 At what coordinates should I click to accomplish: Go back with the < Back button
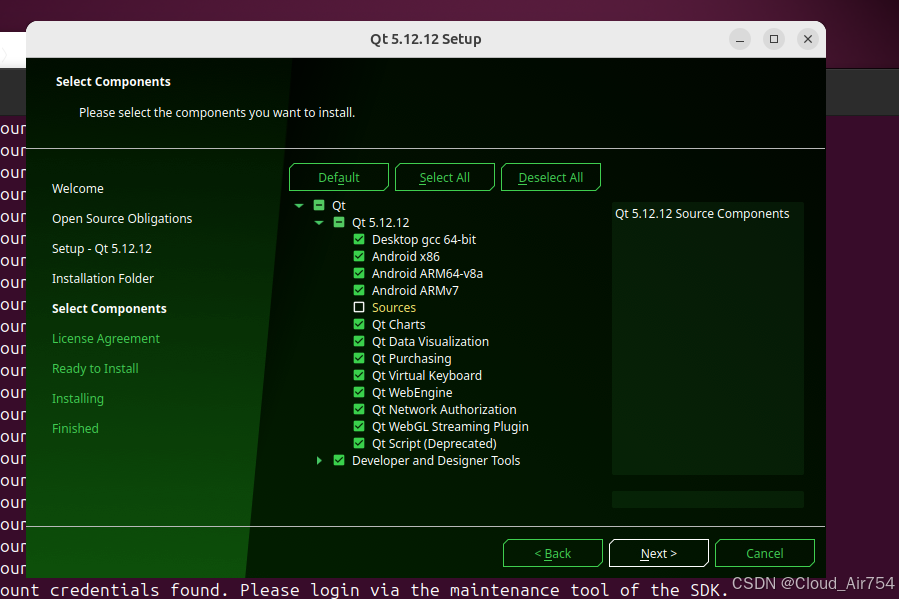tap(553, 553)
